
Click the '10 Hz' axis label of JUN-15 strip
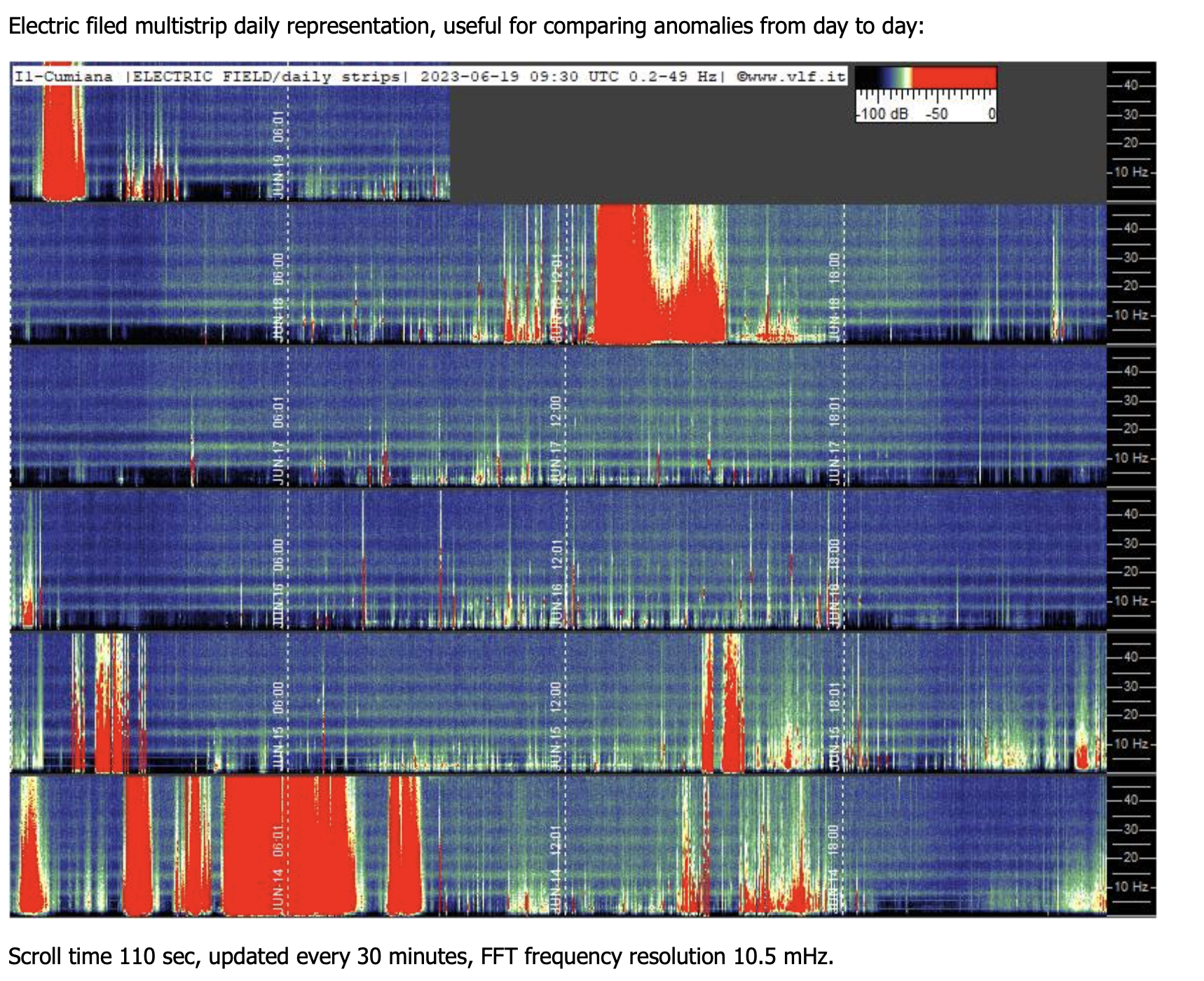pyautogui.click(x=1131, y=744)
